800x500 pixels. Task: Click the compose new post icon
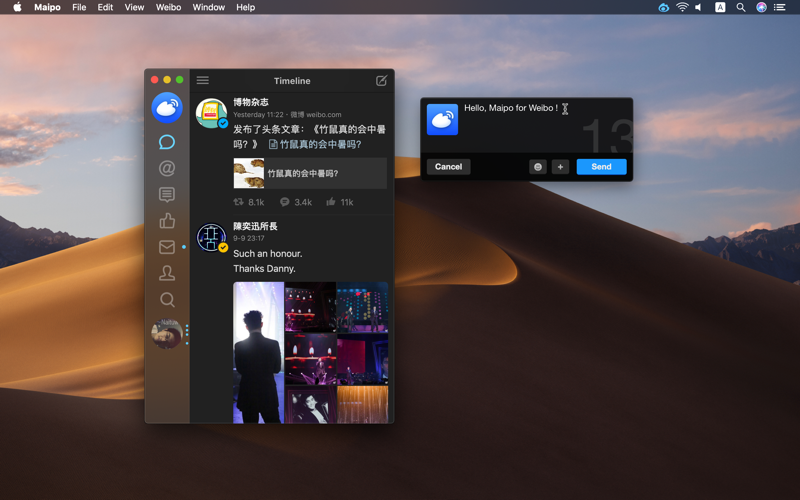click(x=381, y=81)
